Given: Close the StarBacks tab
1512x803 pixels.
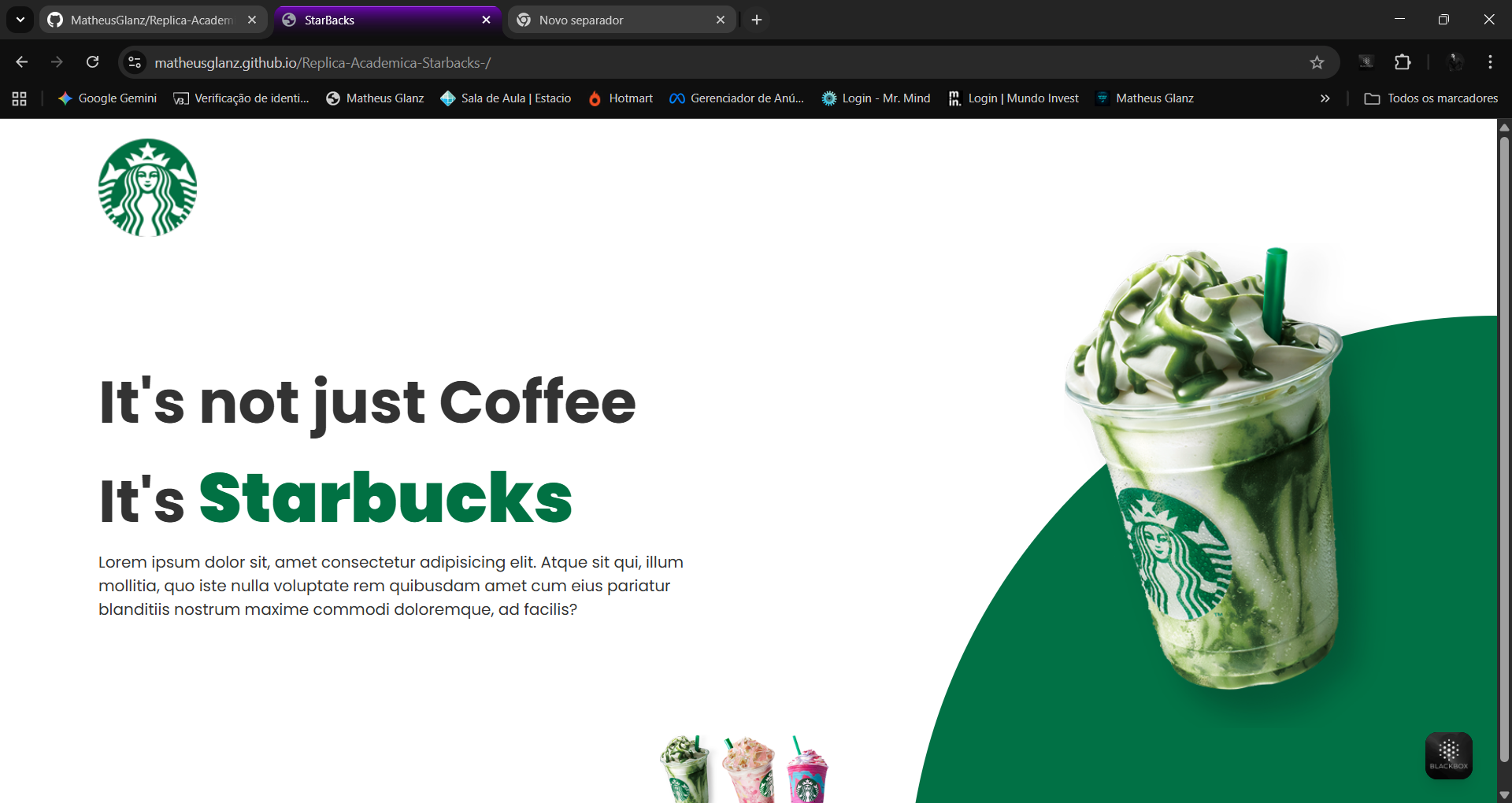Looking at the screenshot, I should (486, 20).
